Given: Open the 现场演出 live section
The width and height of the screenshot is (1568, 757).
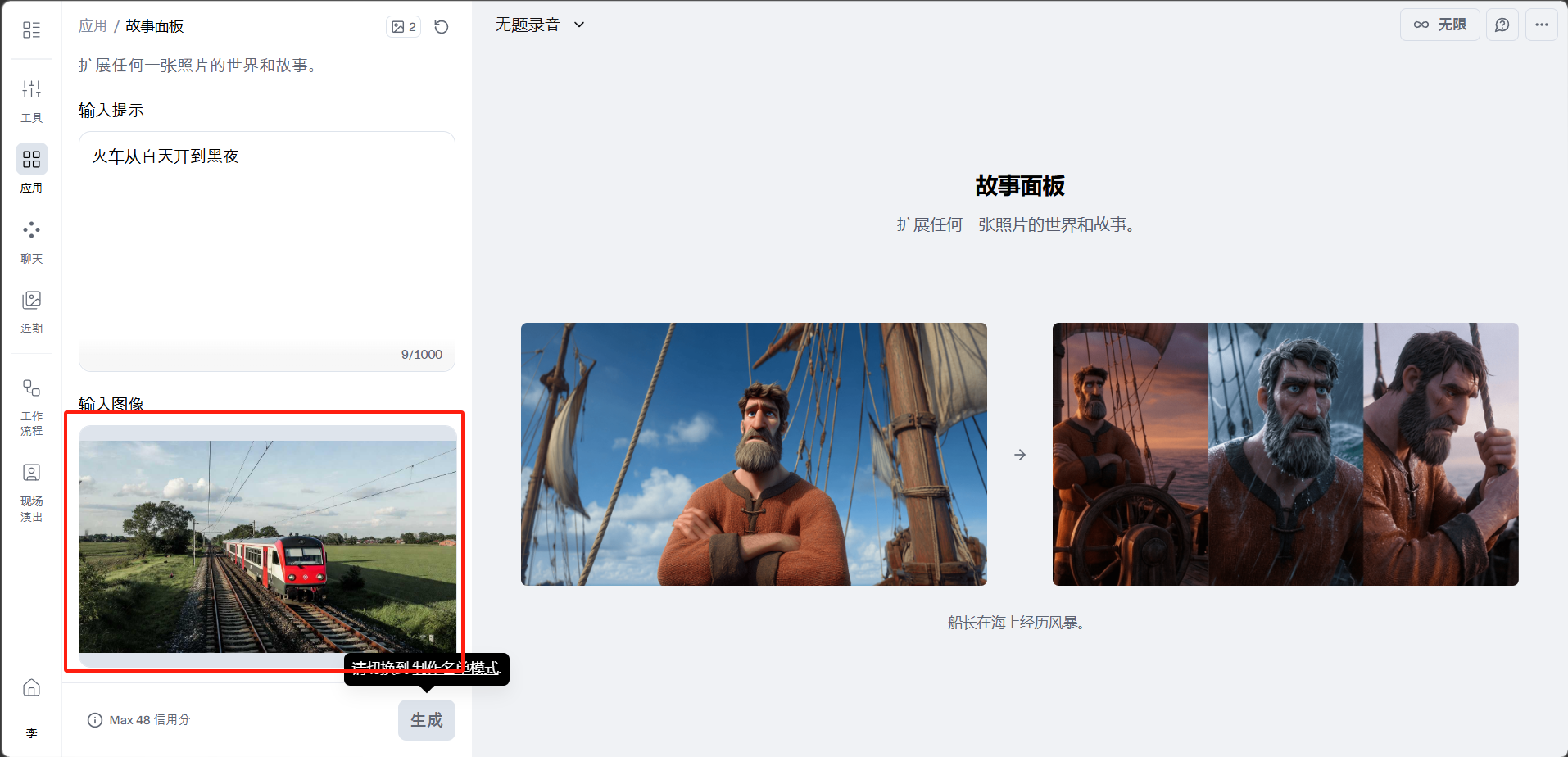Looking at the screenshot, I should [31, 492].
